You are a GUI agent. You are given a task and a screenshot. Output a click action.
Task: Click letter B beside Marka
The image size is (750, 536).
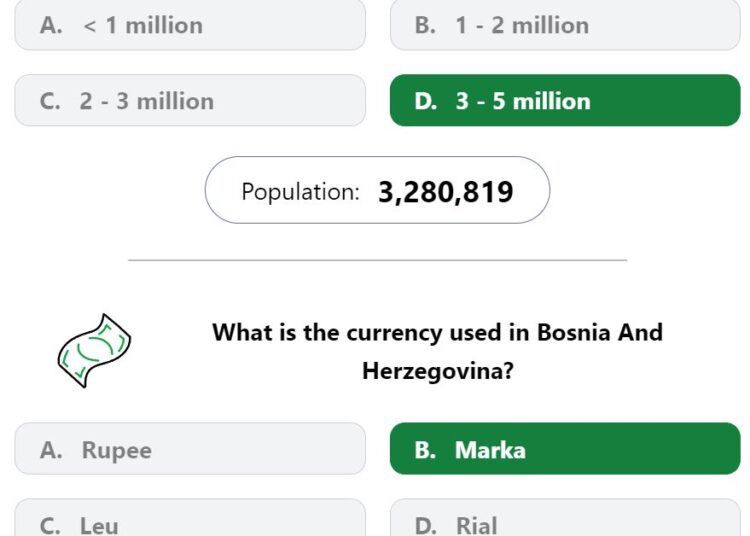(425, 450)
